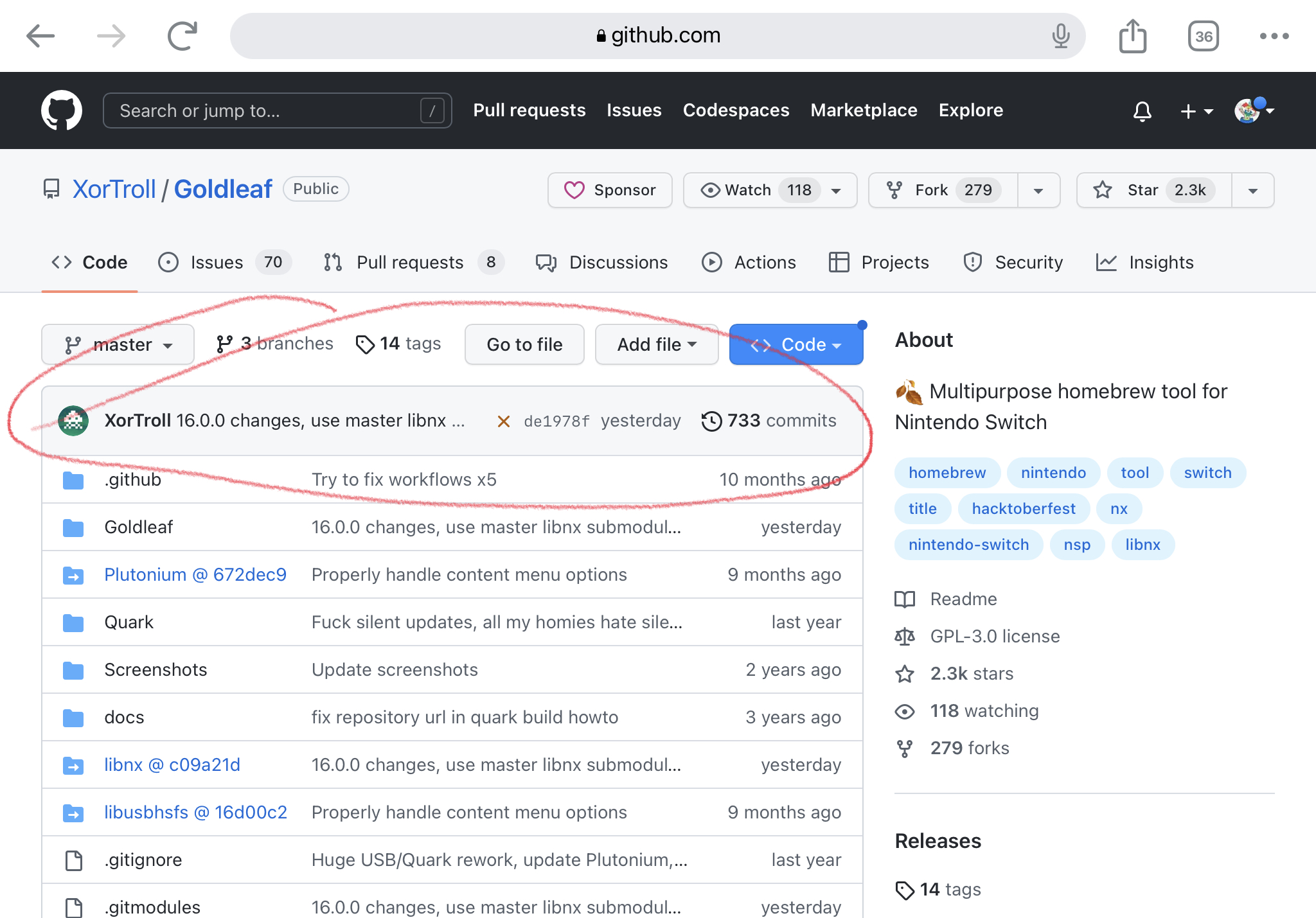This screenshot has height=918, width=1316.
Task: Switch to the repository Pull requests tab
Action: point(414,262)
